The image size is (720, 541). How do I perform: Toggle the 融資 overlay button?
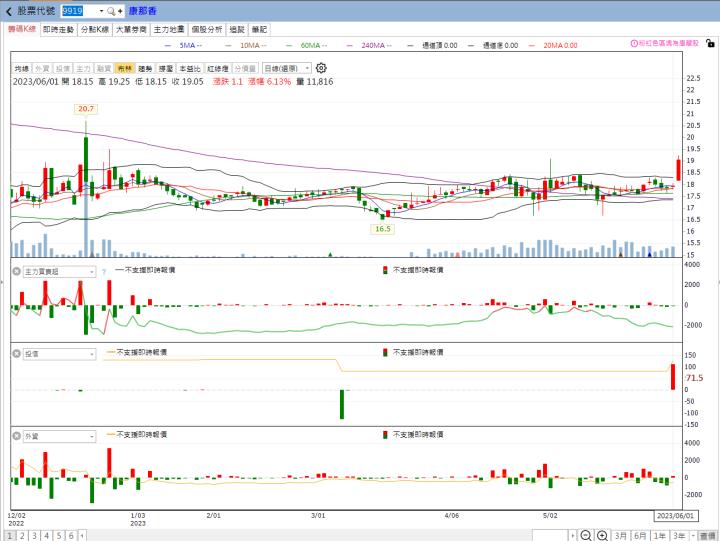coord(104,68)
